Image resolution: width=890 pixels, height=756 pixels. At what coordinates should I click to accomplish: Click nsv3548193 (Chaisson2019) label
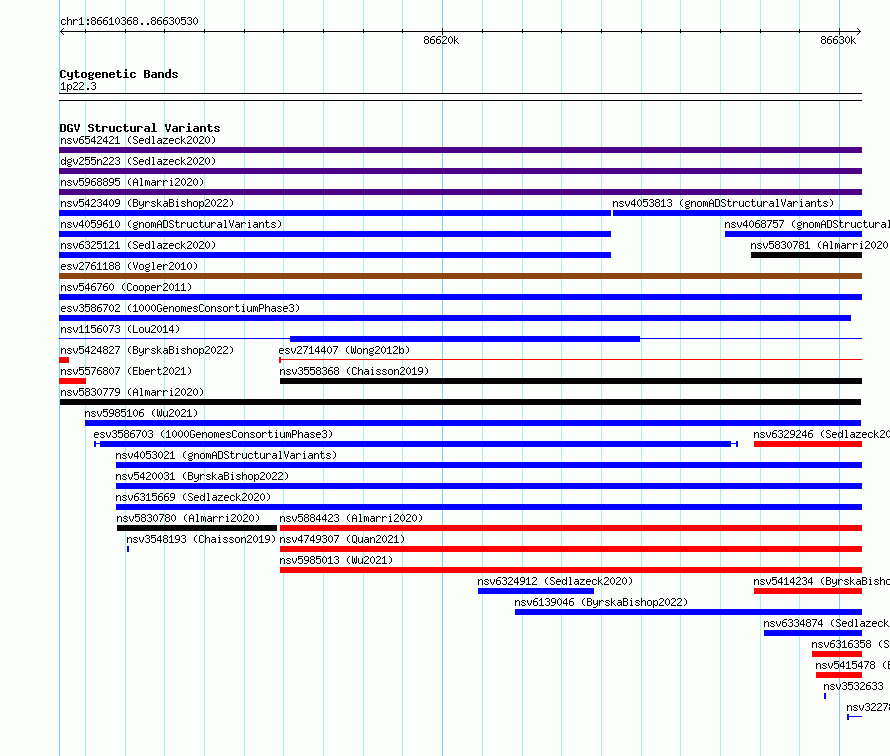tap(201, 539)
